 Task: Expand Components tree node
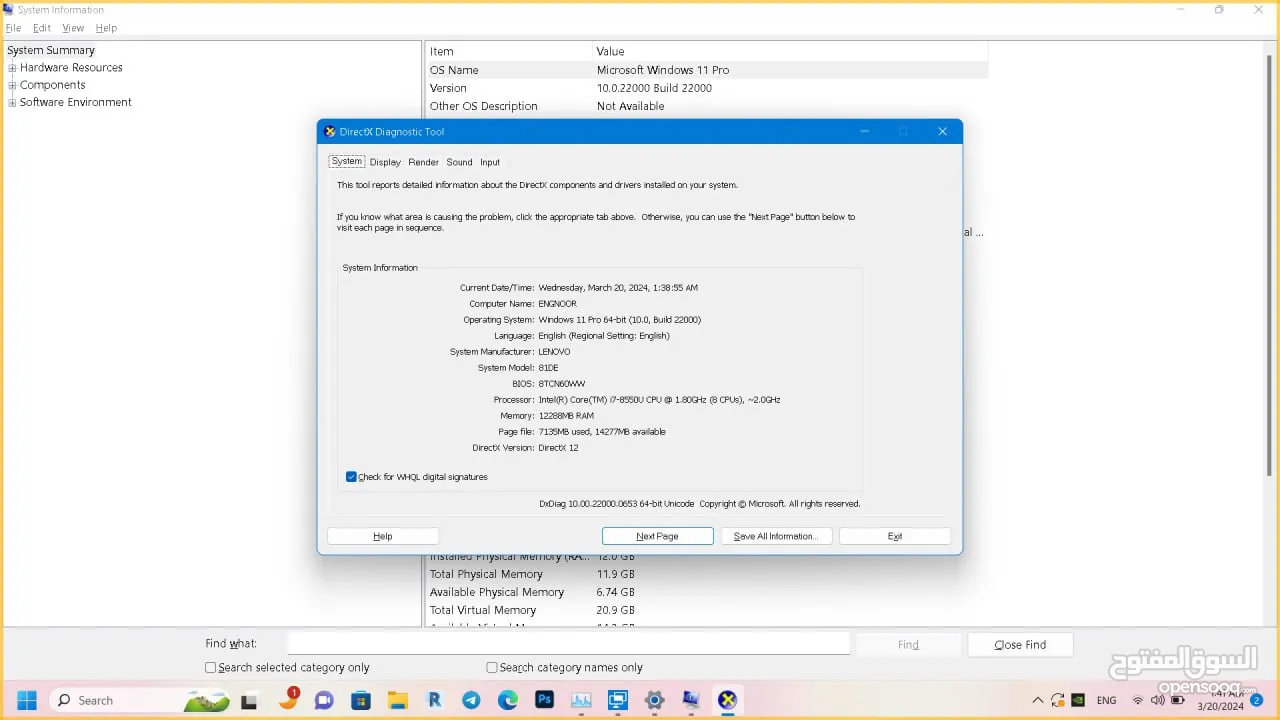[x=12, y=85]
